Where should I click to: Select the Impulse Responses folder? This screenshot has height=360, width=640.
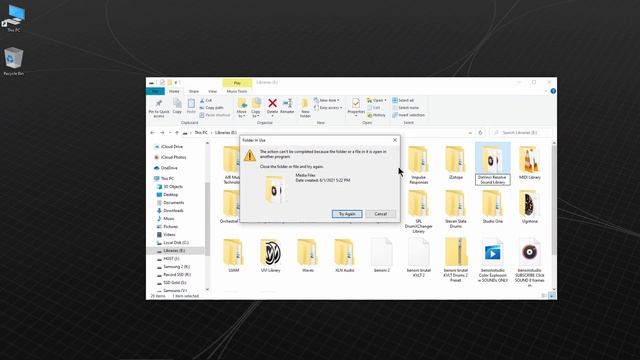point(418,164)
